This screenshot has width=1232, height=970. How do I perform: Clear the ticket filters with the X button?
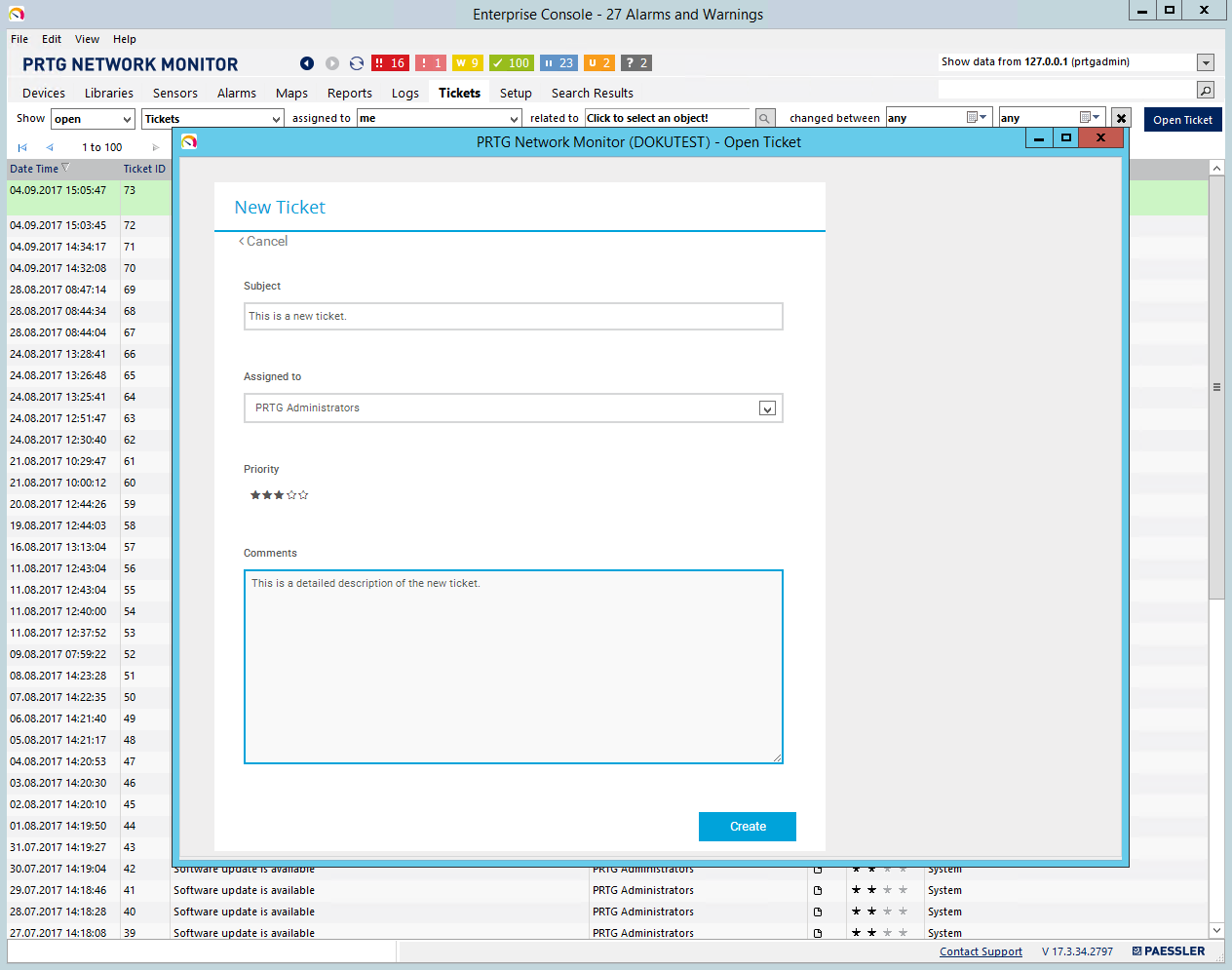(1121, 119)
